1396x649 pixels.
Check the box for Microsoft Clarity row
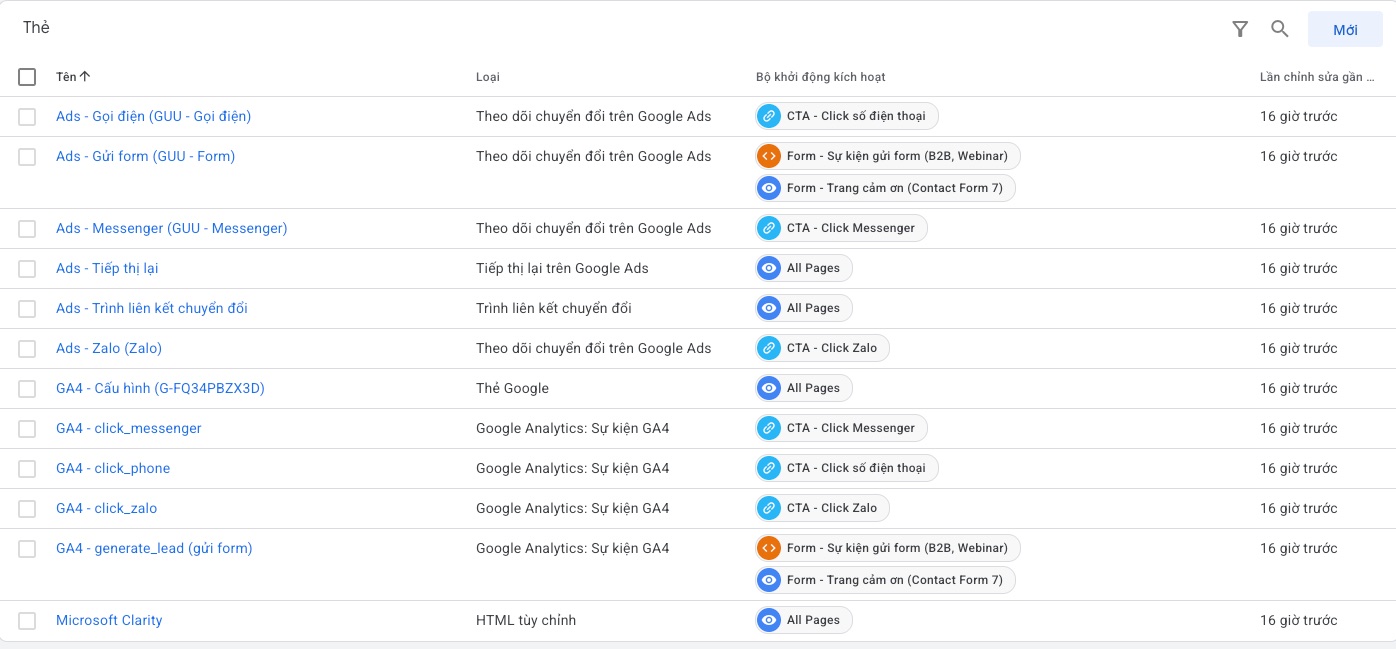(x=27, y=621)
